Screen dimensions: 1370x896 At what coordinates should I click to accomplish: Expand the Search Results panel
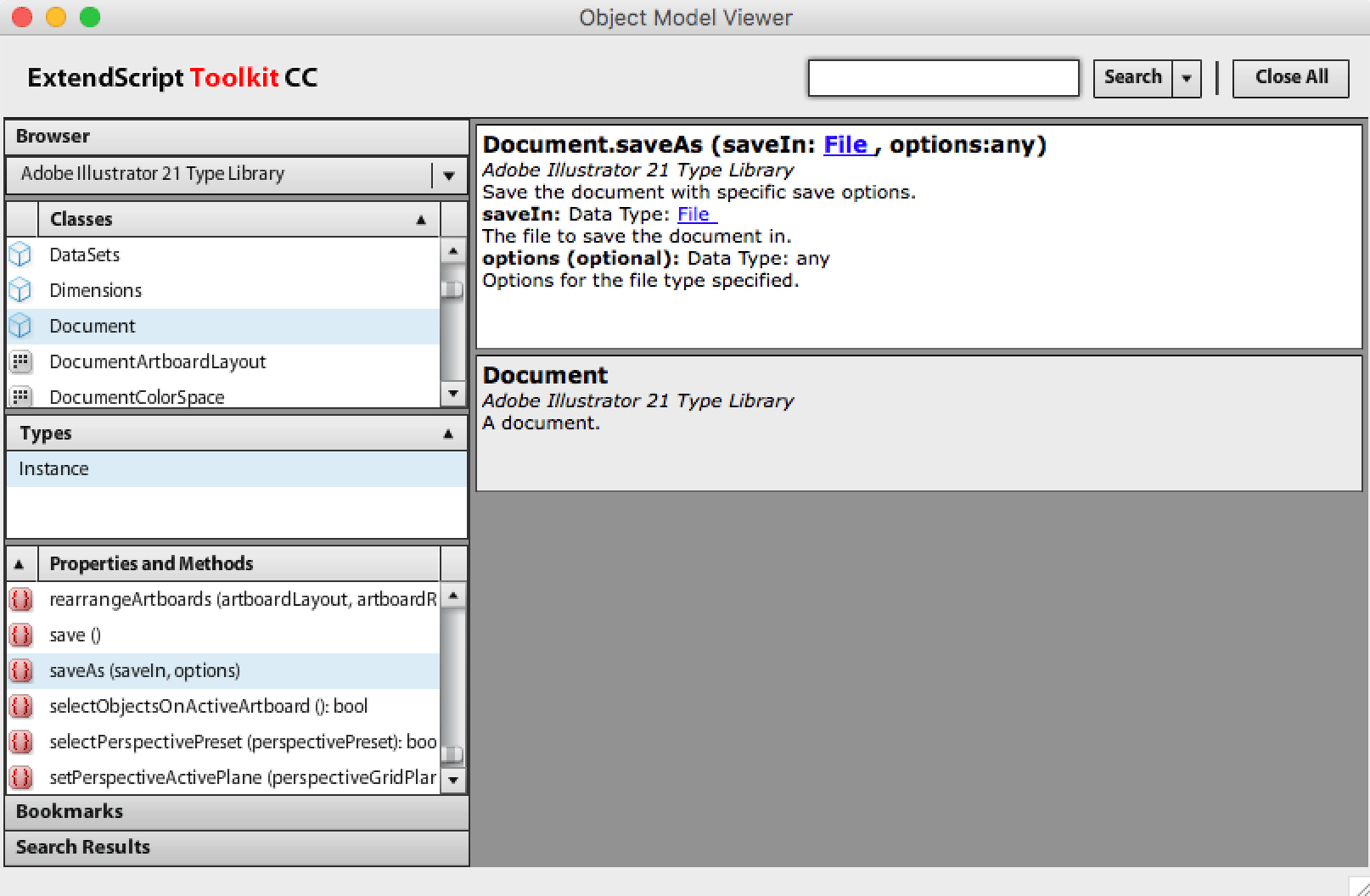(x=237, y=848)
